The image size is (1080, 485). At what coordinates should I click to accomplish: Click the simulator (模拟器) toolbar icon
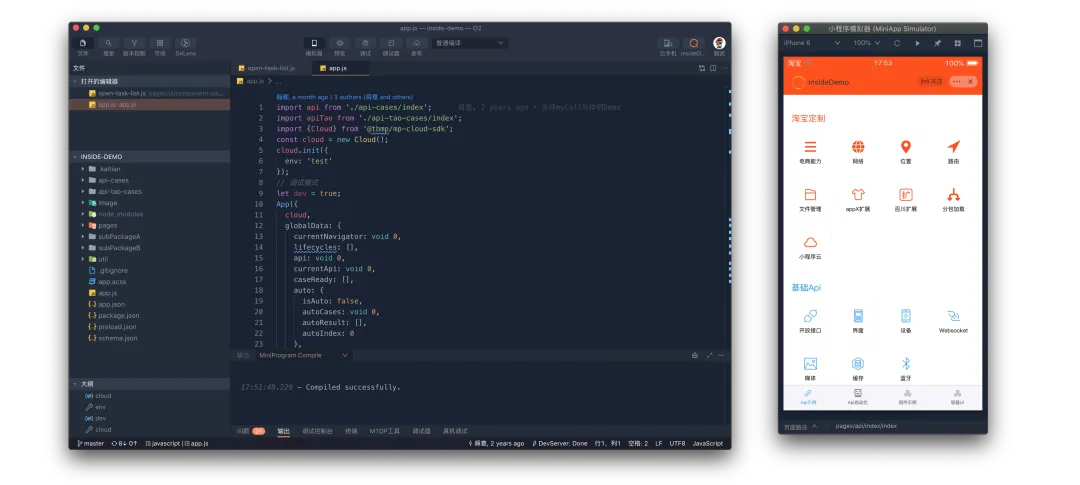coord(314,44)
